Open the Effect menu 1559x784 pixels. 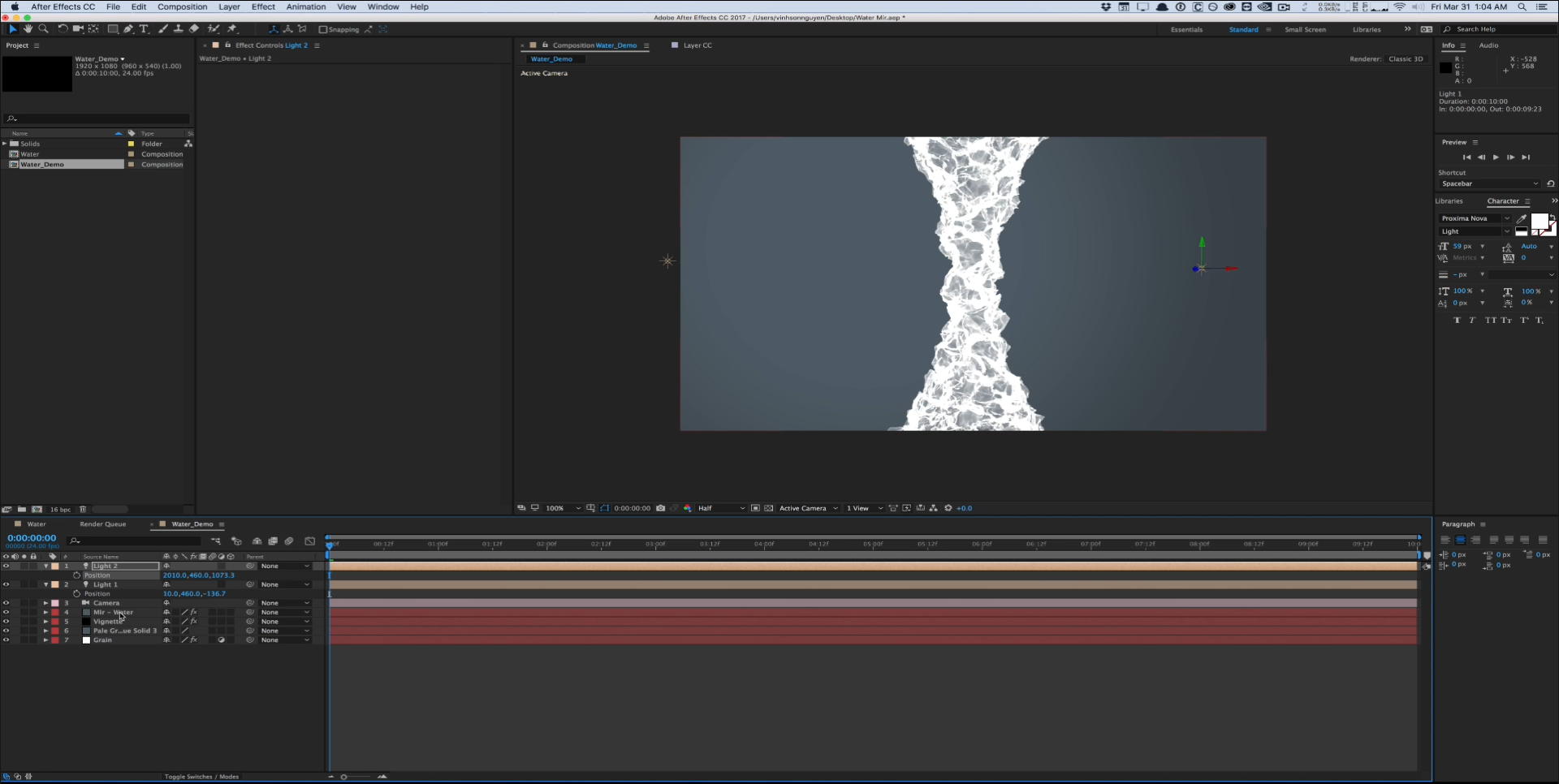[x=263, y=6]
